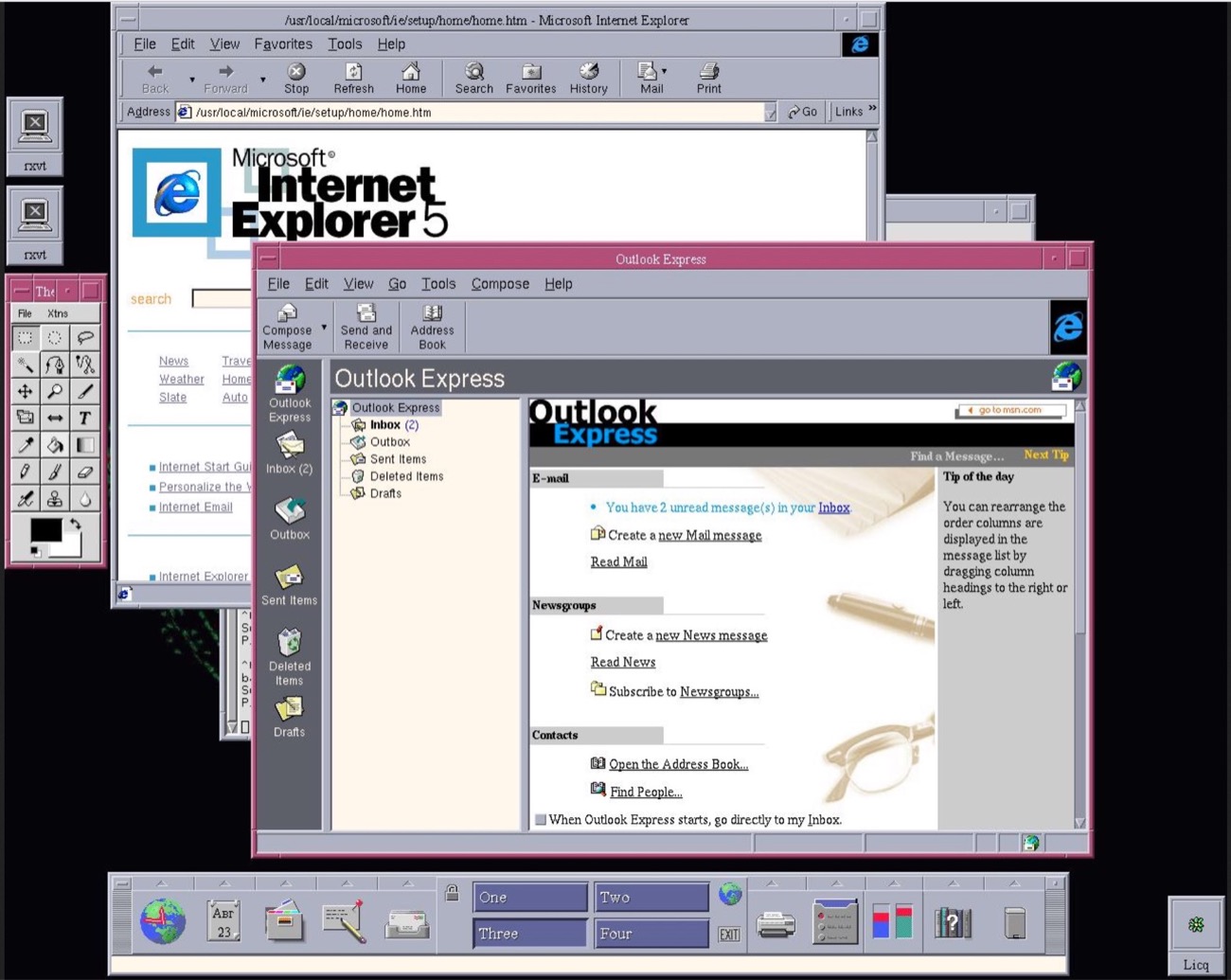This screenshot has height=980, width=1231.
Task: Go to Home in Internet Explorer toolbar
Action: click(411, 79)
